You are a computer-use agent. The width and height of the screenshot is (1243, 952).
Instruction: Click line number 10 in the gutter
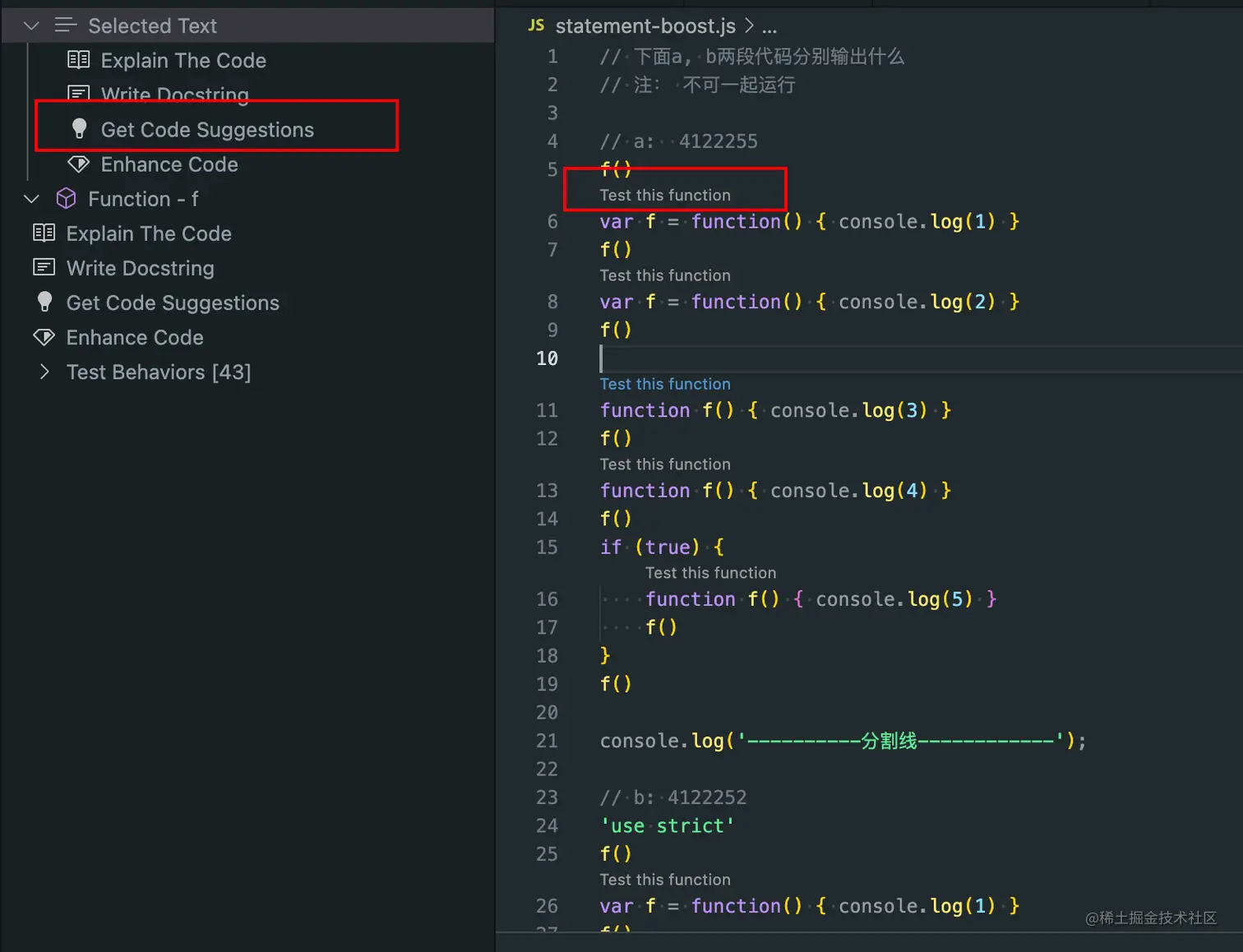click(547, 358)
